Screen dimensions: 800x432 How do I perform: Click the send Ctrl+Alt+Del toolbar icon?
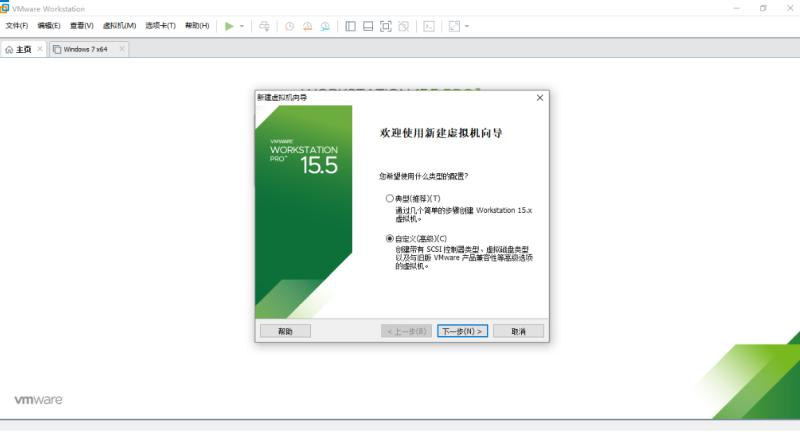(x=264, y=26)
